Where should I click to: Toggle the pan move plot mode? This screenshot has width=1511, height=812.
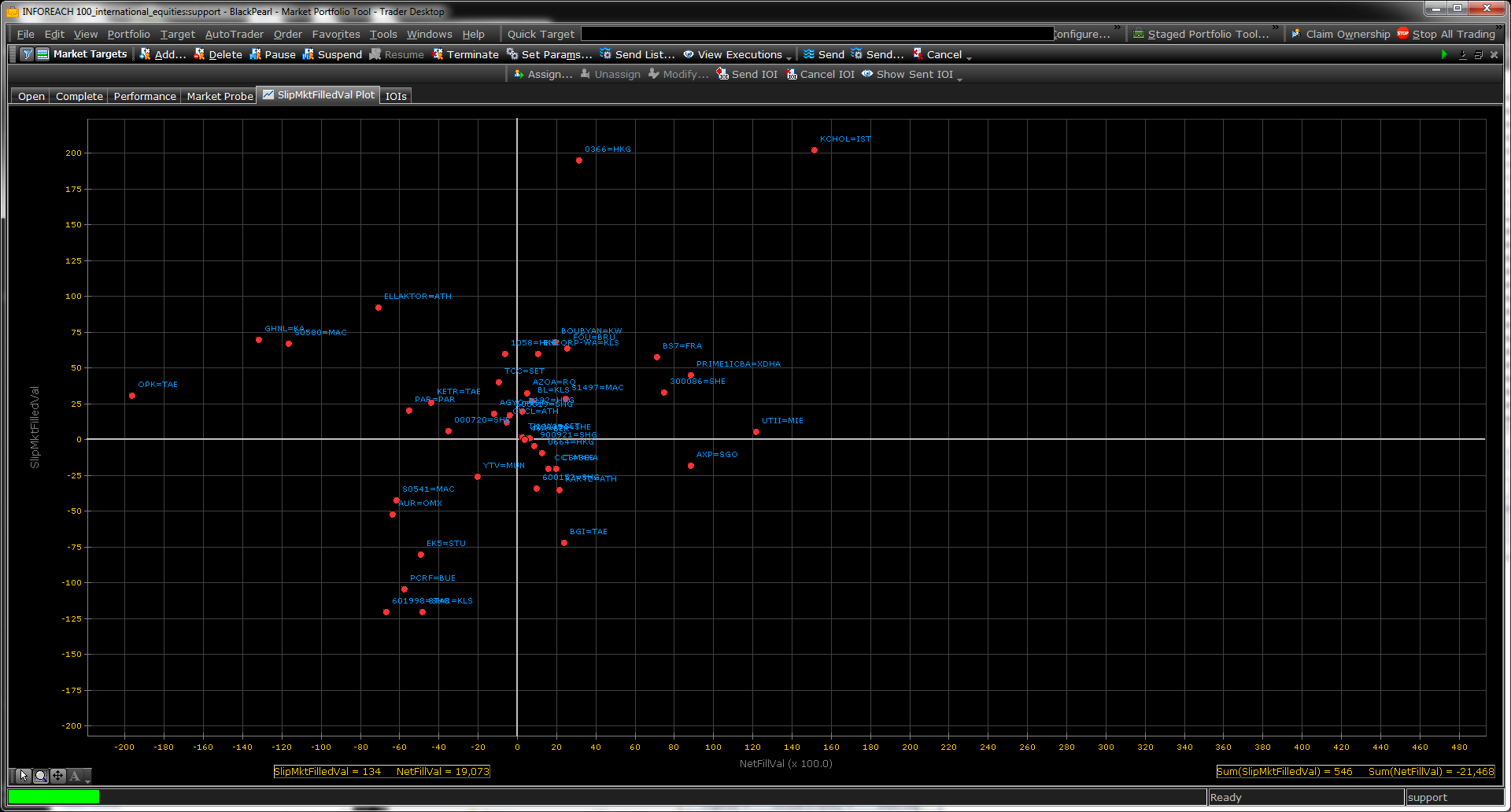pos(58,776)
